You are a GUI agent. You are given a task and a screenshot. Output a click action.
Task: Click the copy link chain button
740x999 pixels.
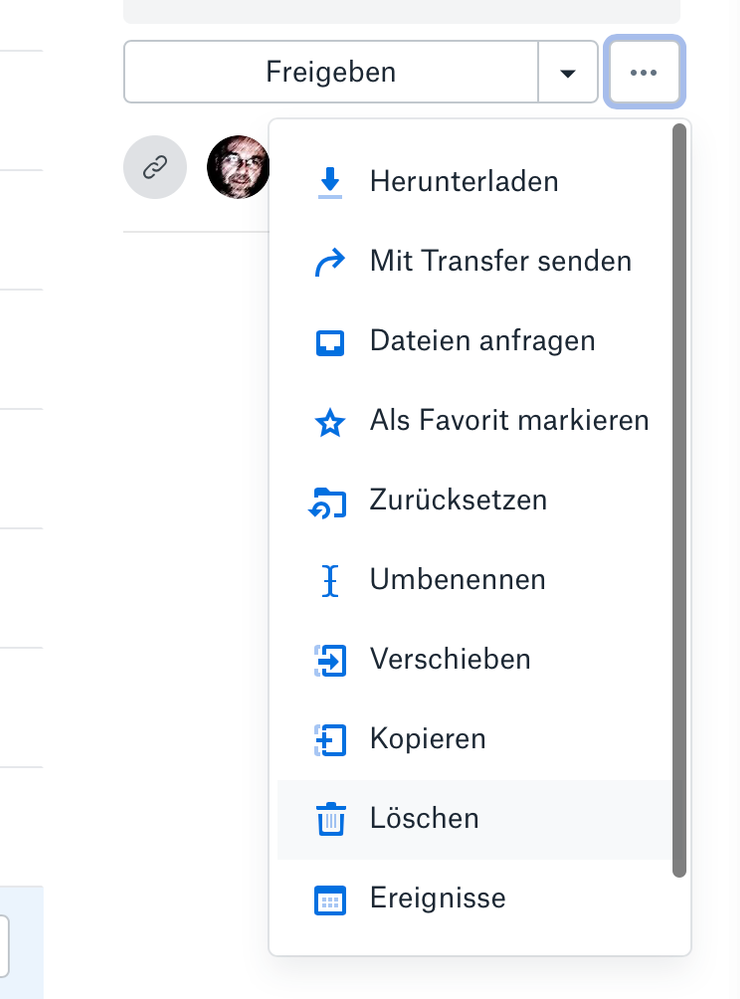coord(155,167)
